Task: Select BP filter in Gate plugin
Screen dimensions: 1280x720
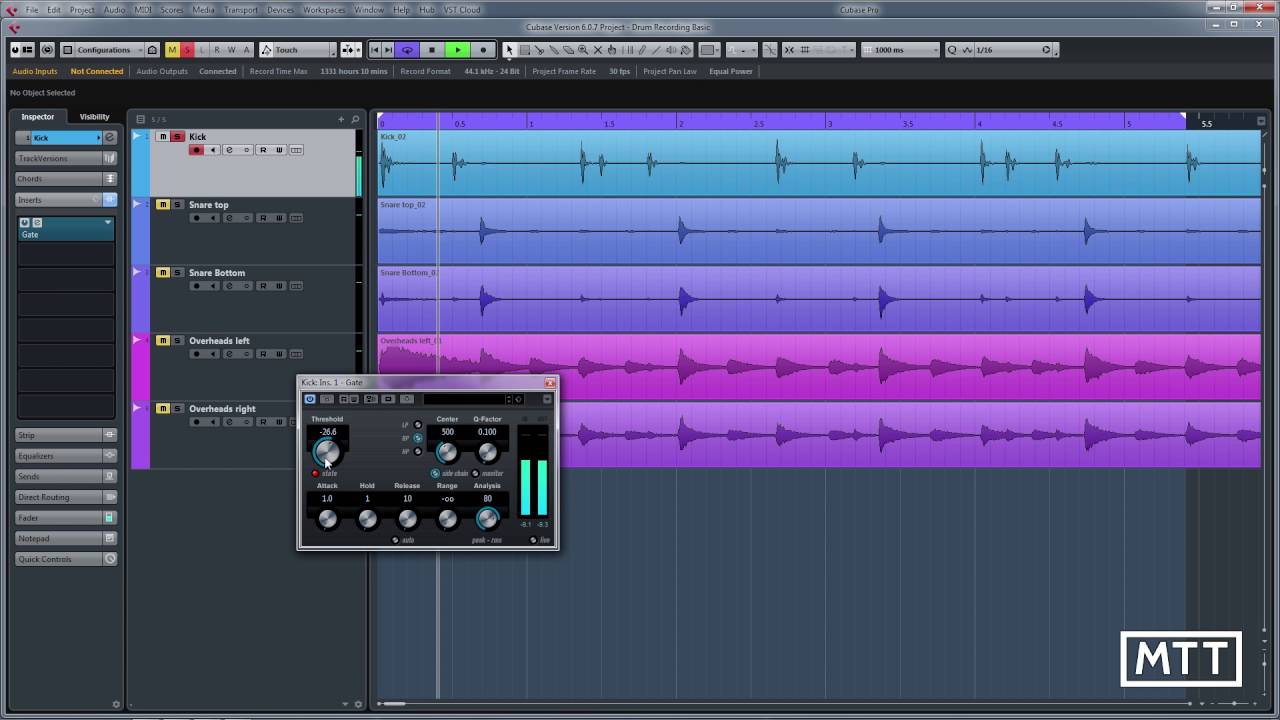Action: (x=418, y=438)
